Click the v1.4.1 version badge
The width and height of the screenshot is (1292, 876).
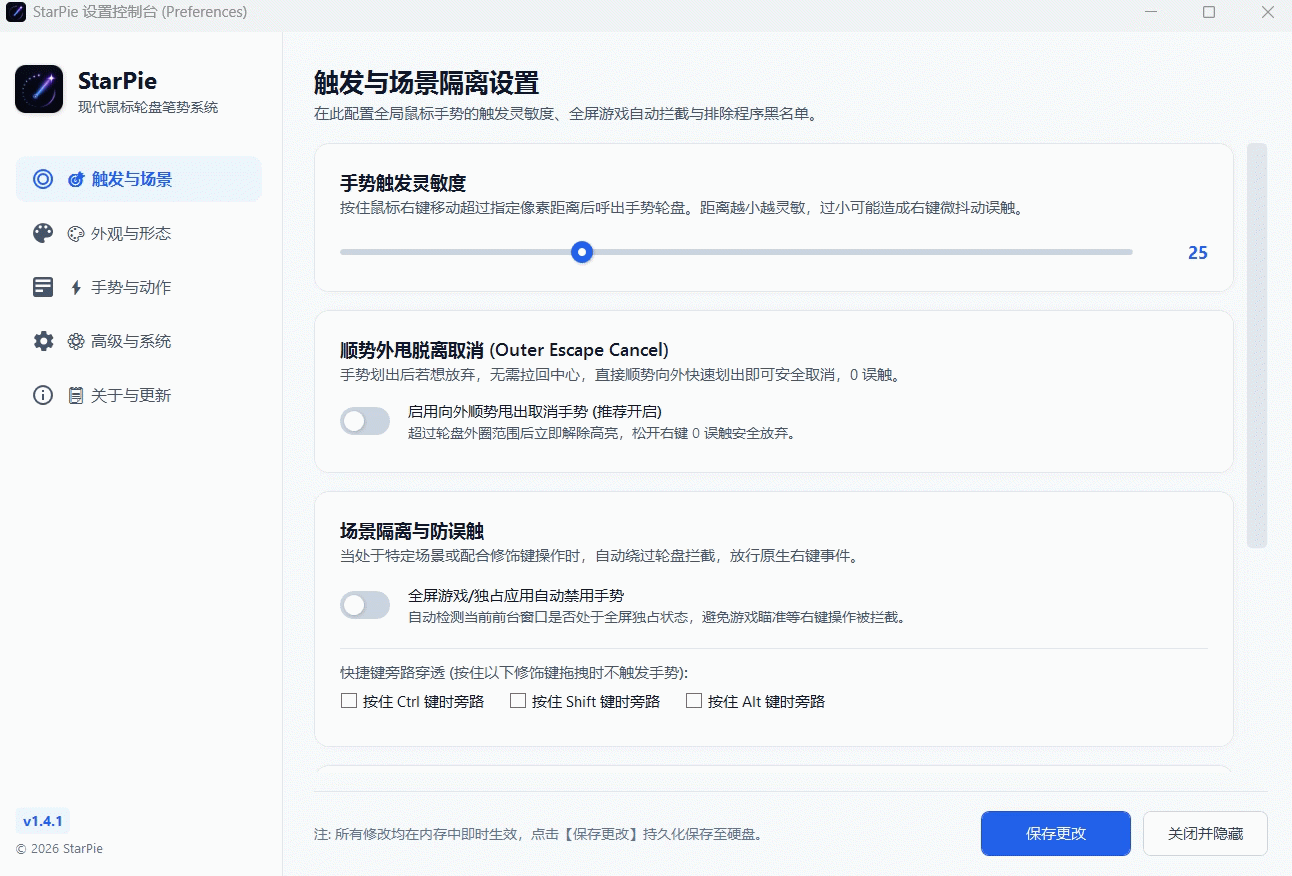43,821
